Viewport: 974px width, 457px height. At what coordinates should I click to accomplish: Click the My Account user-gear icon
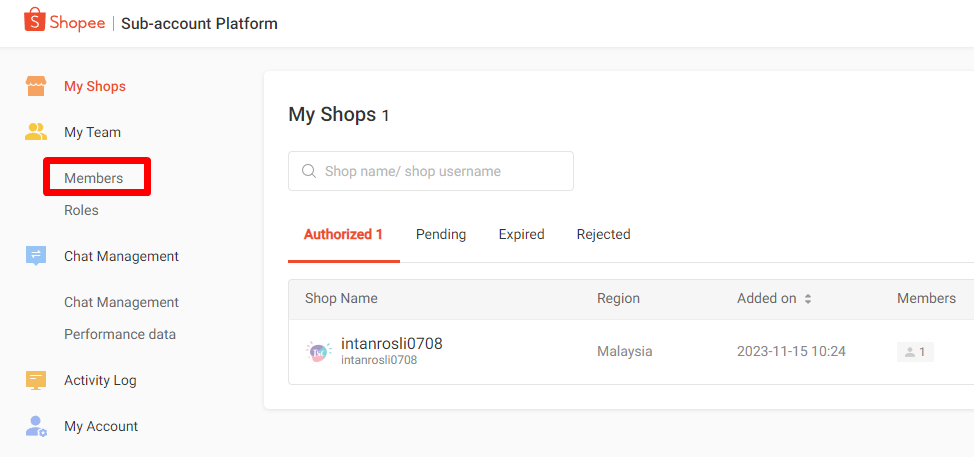tap(36, 426)
